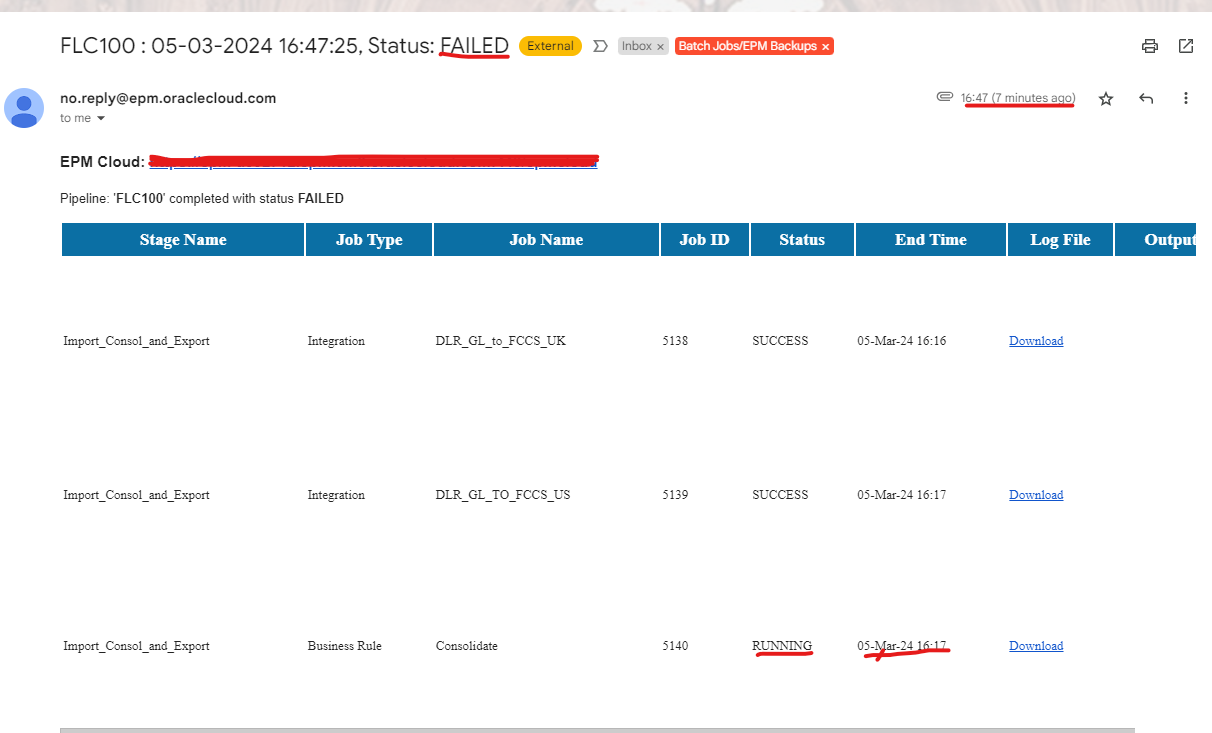The height and width of the screenshot is (733, 1212).
Task: Click the Pipeline 'FLC100' completed status sentence
Action: click(x=202, y=199)
